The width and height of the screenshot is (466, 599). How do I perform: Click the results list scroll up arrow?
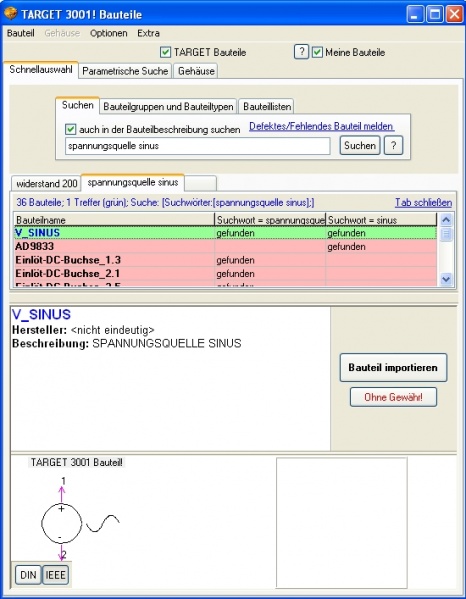tap(446, 220)
